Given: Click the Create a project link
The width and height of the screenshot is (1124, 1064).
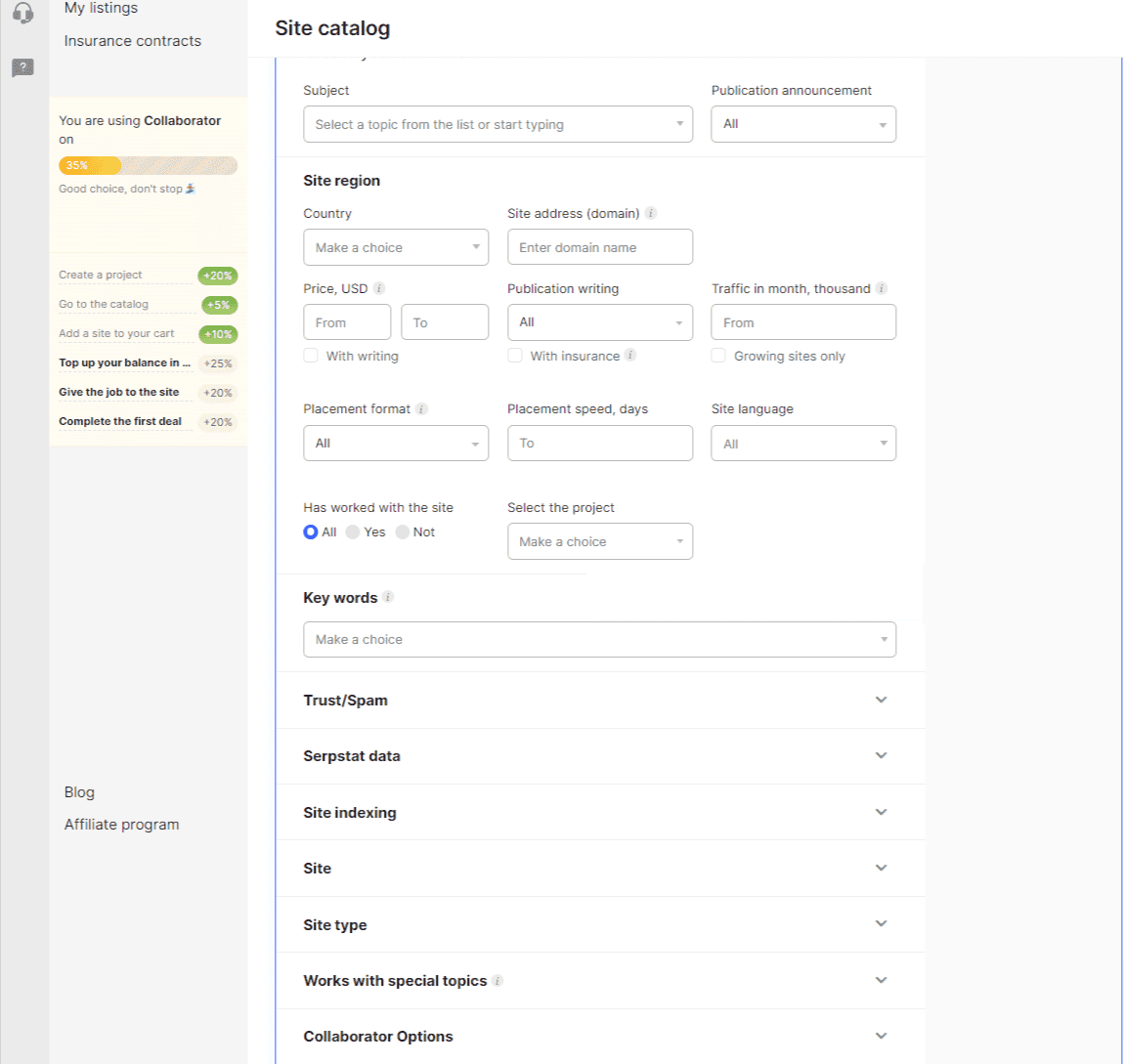Looking at the screenshot, I should click(x=100, y=276).
